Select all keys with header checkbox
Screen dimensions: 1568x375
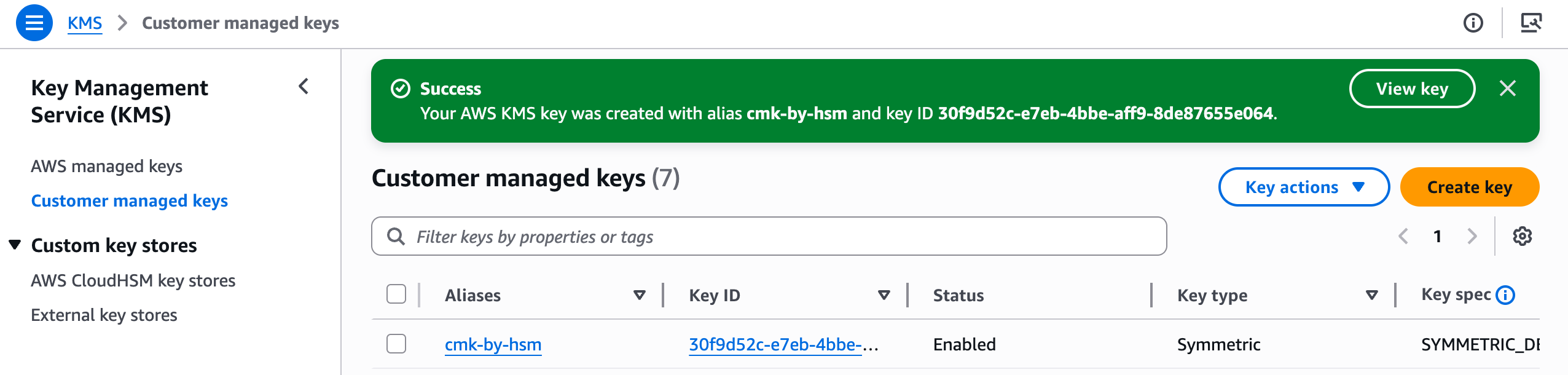click(396, 294)
